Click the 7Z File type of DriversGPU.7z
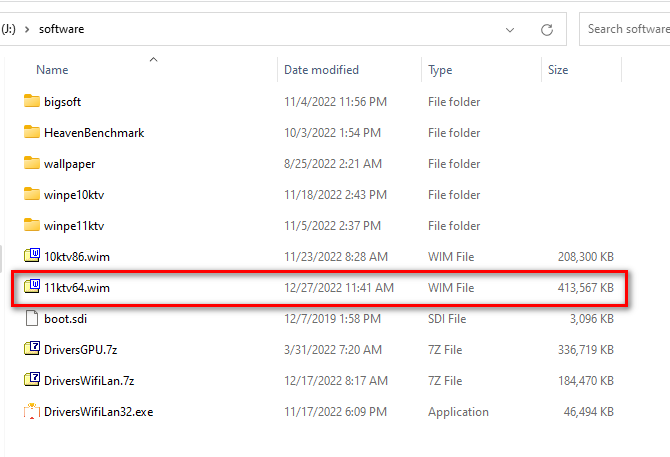 coord(445,350)
